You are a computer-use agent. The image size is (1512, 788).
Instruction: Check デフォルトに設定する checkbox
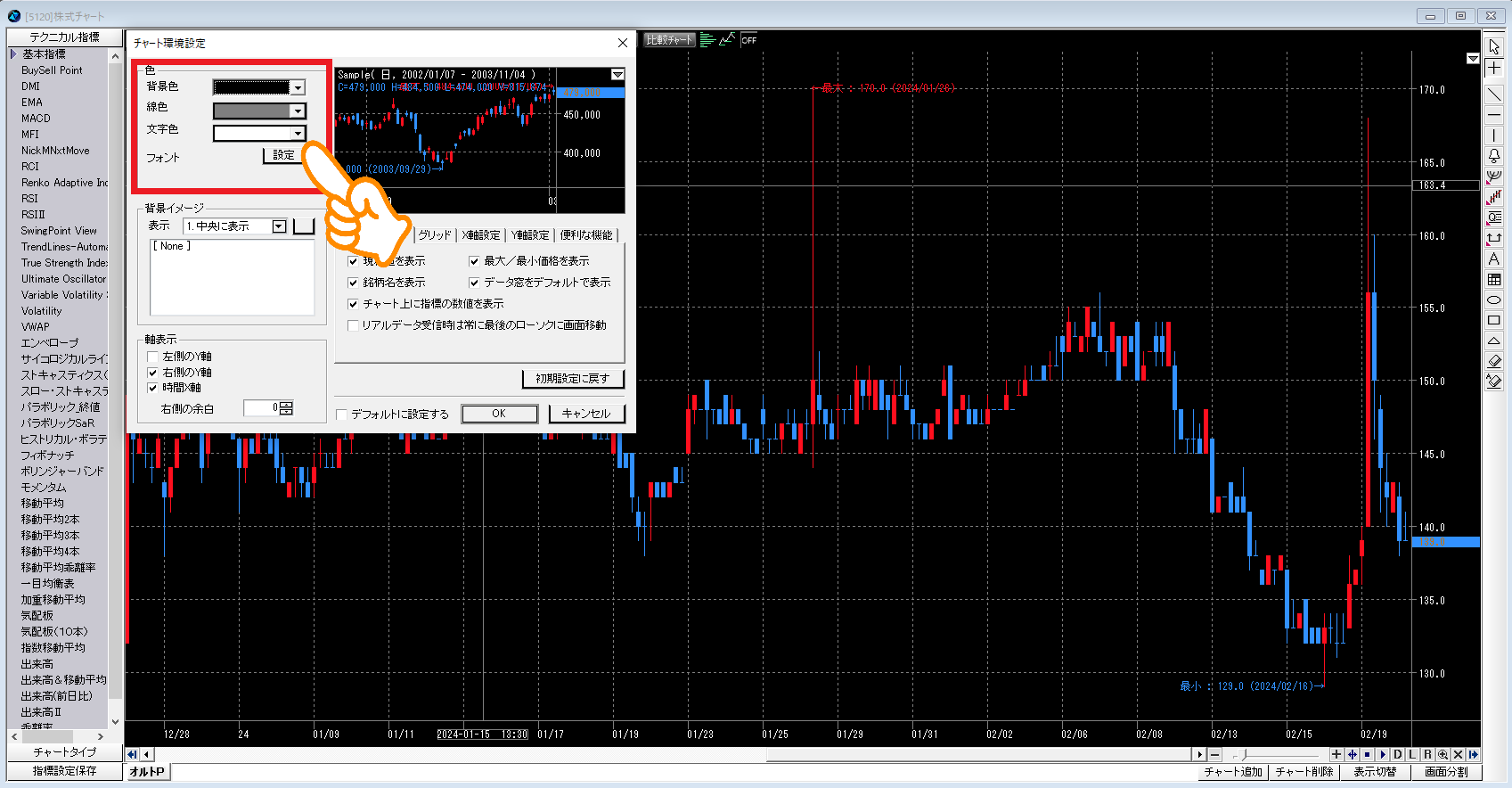pyautogui.click(x=341, y=415)
